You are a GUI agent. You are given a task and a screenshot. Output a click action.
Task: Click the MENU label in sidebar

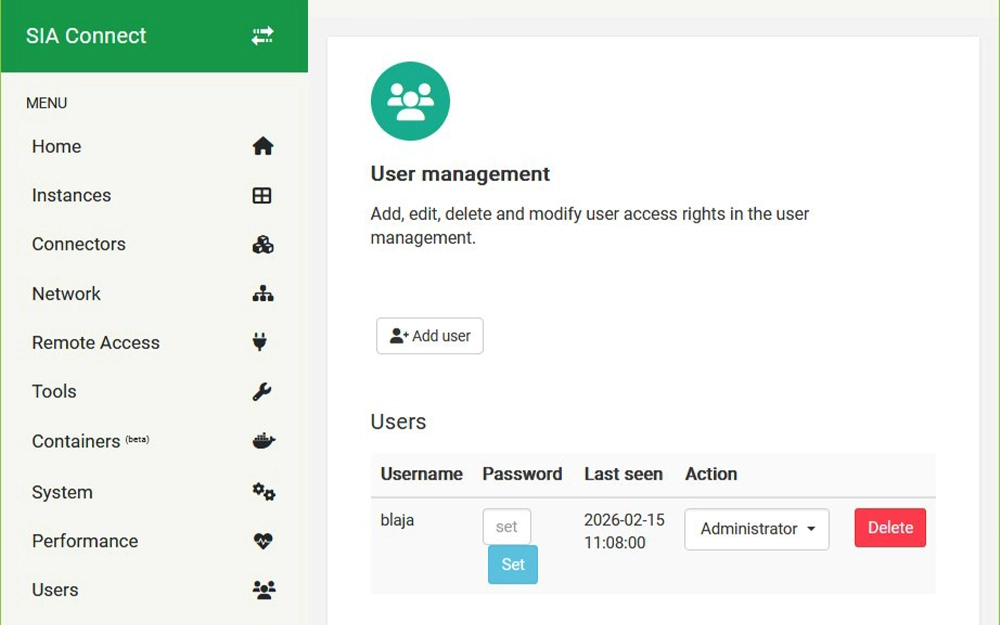click(47, 103)
